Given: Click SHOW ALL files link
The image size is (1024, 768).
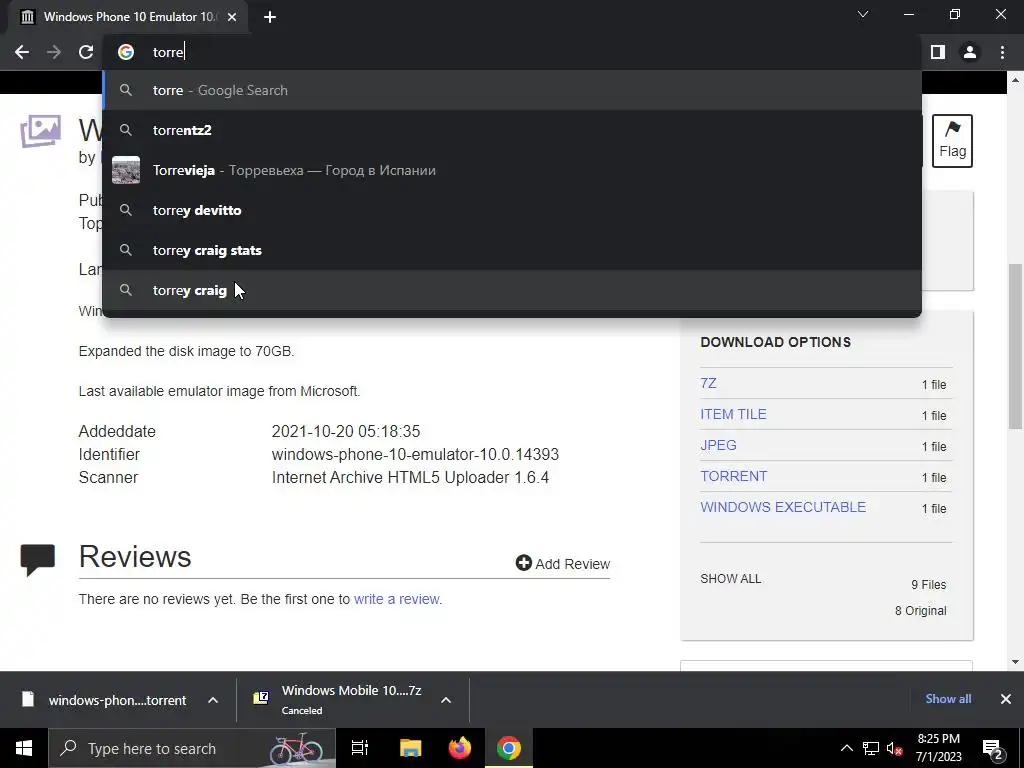Looking at the screenshot, I should pyautogui.click(x=731, y=579).
